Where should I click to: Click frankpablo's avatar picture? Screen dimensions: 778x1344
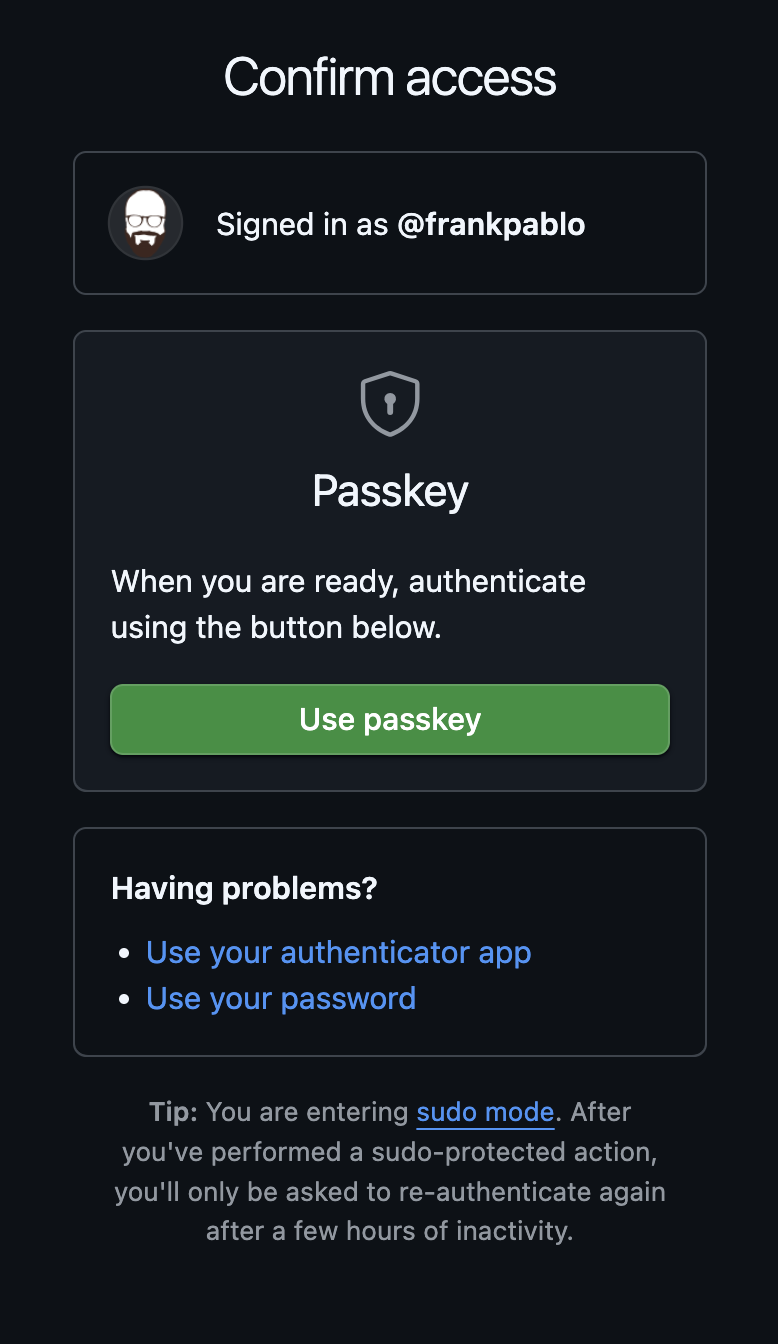coord(145,223)
